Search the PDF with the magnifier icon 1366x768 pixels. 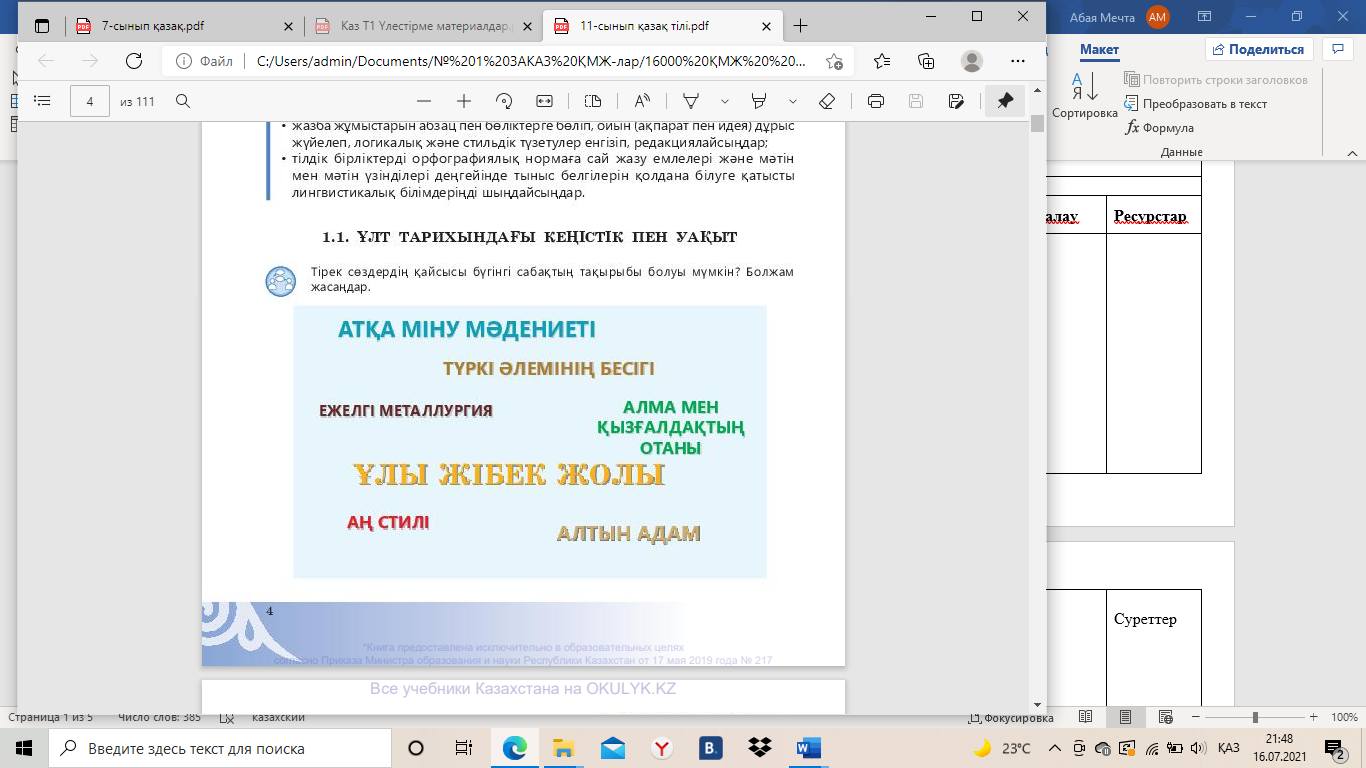(183, 101)
